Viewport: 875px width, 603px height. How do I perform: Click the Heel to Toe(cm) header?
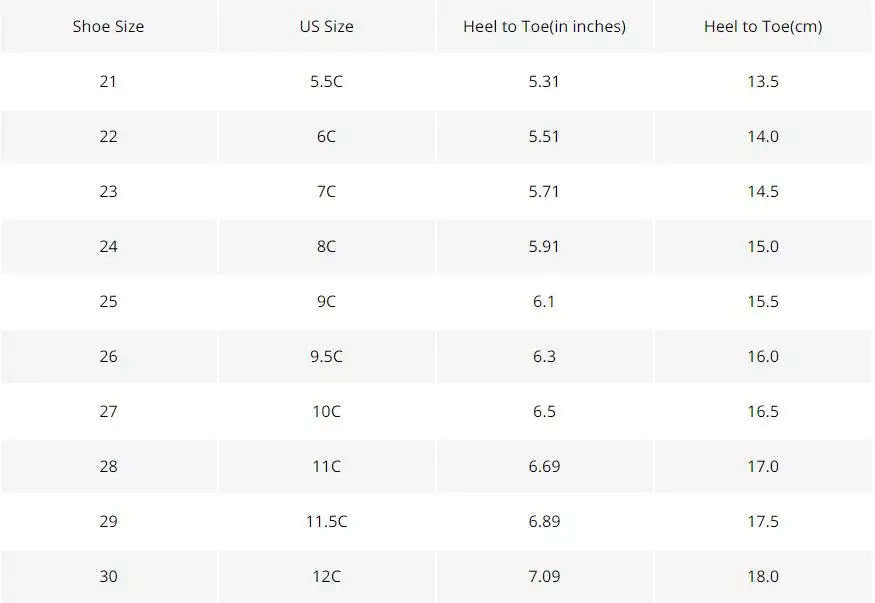click(763, 26)
